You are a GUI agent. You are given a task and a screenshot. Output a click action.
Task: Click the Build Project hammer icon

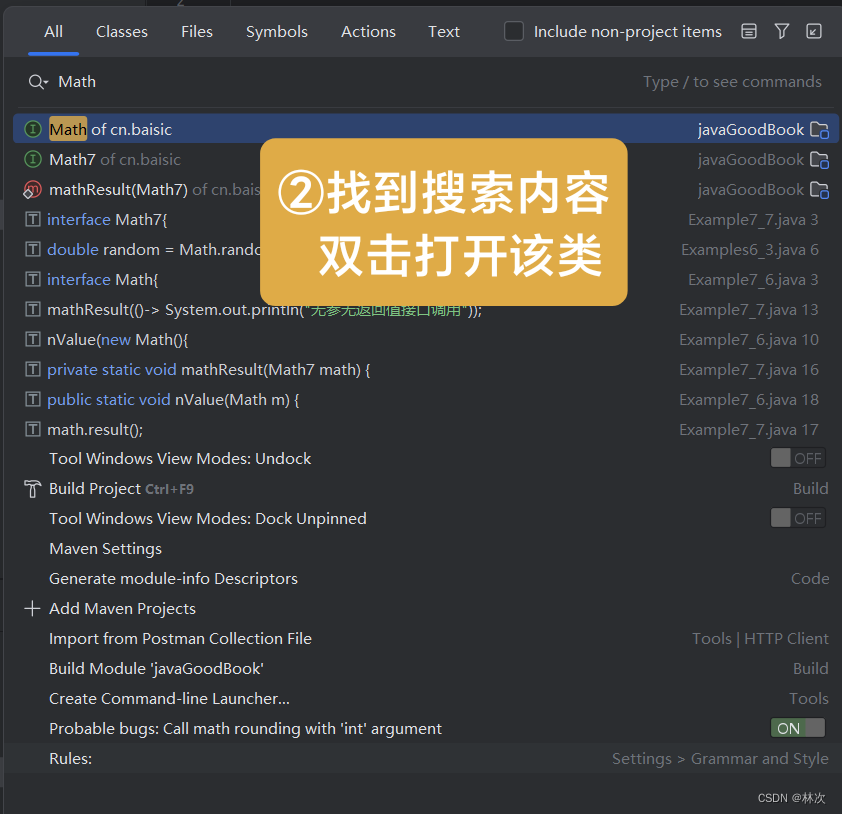[x=32, y=489]
